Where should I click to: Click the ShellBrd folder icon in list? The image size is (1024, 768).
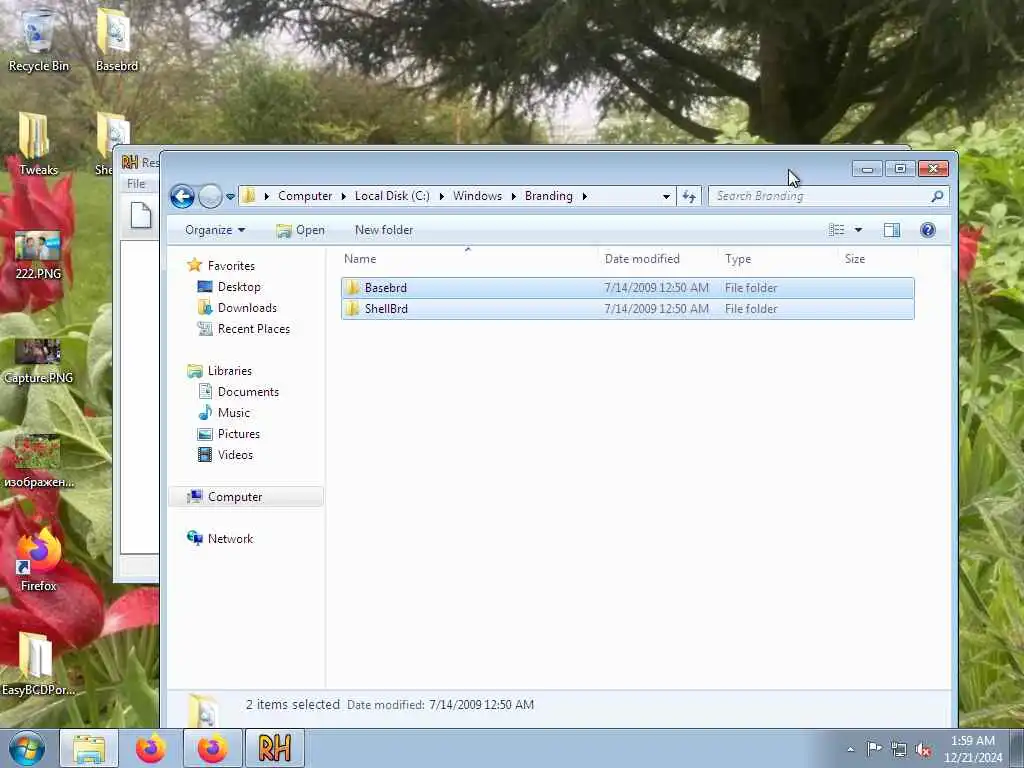[x=353, y=309]
